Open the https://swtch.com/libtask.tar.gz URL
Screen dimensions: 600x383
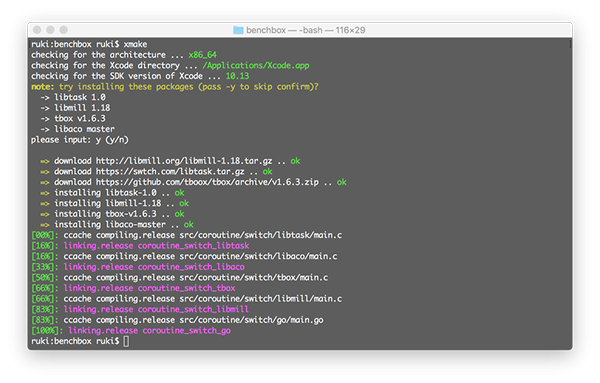click(x=170, y=171)
